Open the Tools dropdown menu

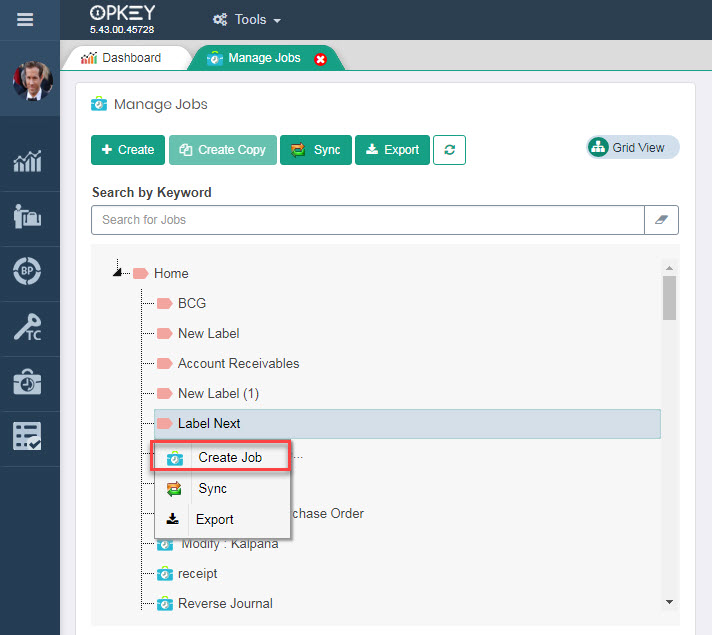(247, 20)
